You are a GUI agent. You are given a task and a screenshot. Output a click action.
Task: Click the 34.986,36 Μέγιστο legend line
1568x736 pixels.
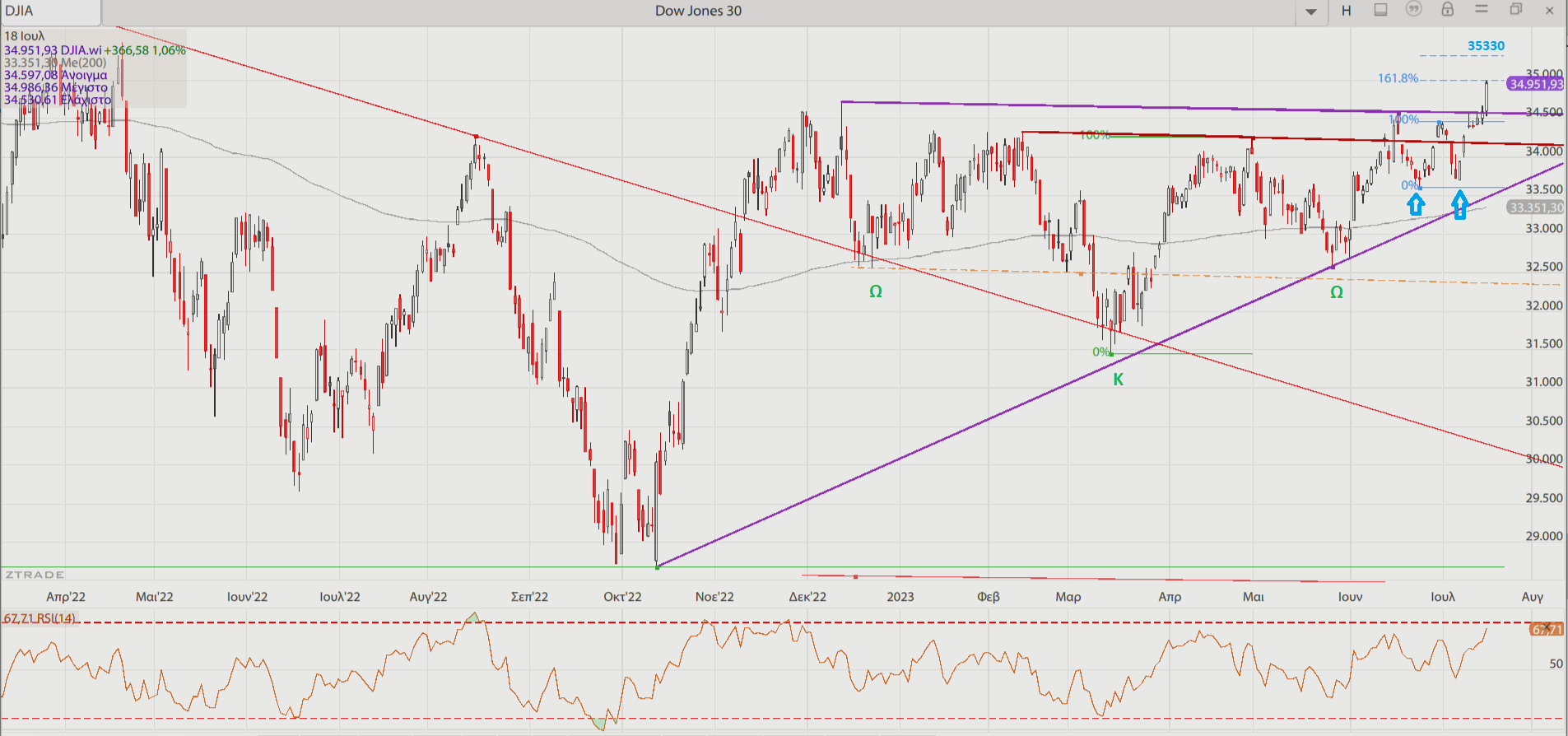(x=56, y=87)
